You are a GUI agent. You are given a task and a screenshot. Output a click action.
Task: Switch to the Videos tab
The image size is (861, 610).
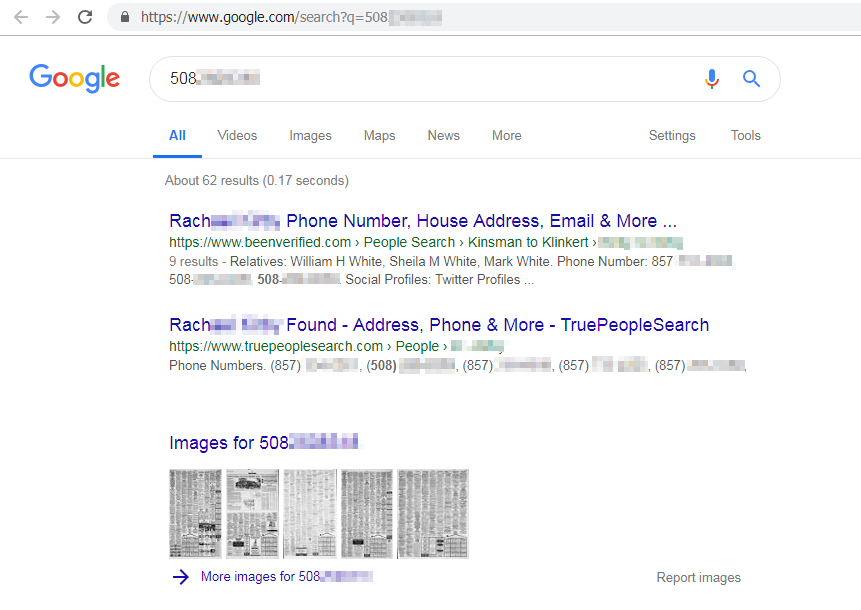coord(237,136)
